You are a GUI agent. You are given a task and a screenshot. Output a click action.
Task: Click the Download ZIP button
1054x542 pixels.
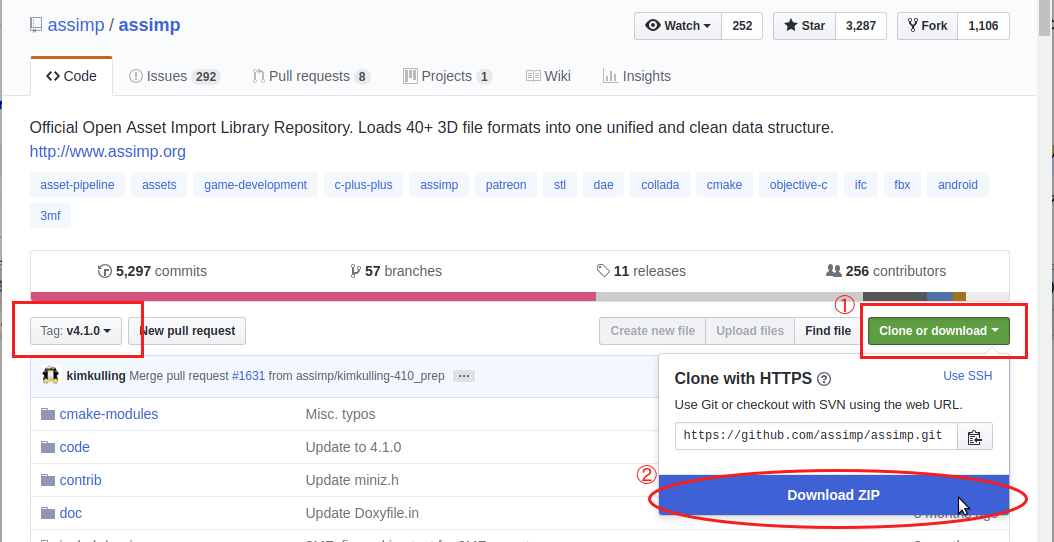coord(833,495)
